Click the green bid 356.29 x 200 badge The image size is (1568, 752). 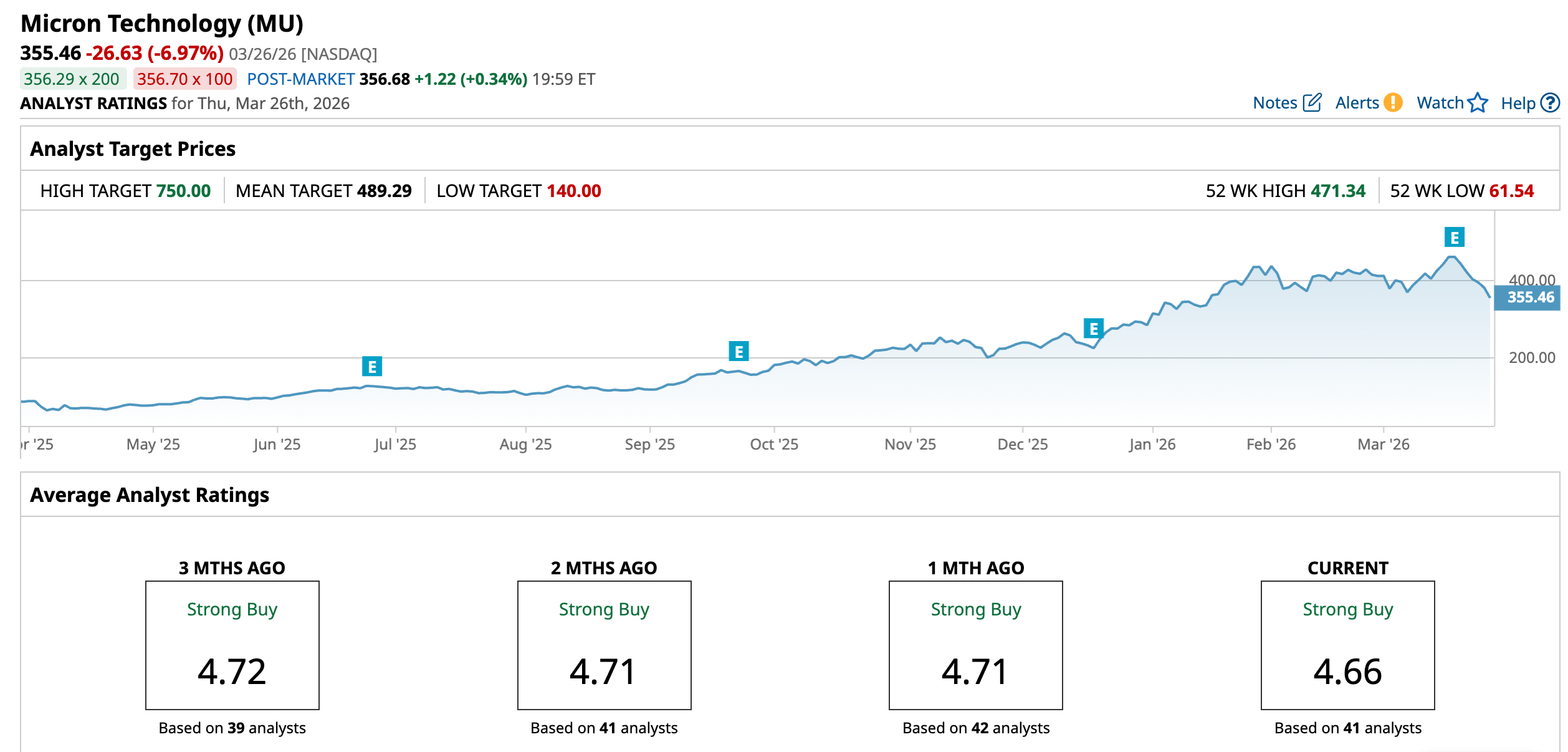click(x=72, y=79)
